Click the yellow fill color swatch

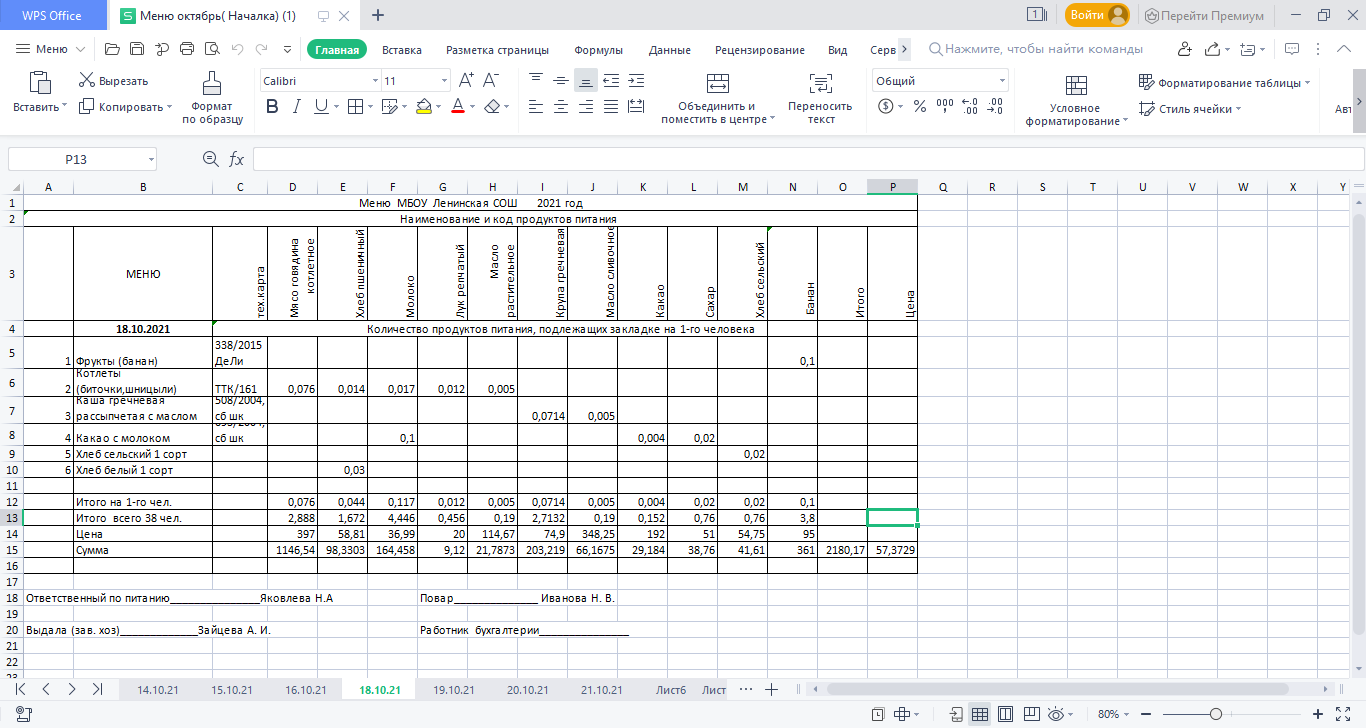pyautogui.click(x=423, y=106)
